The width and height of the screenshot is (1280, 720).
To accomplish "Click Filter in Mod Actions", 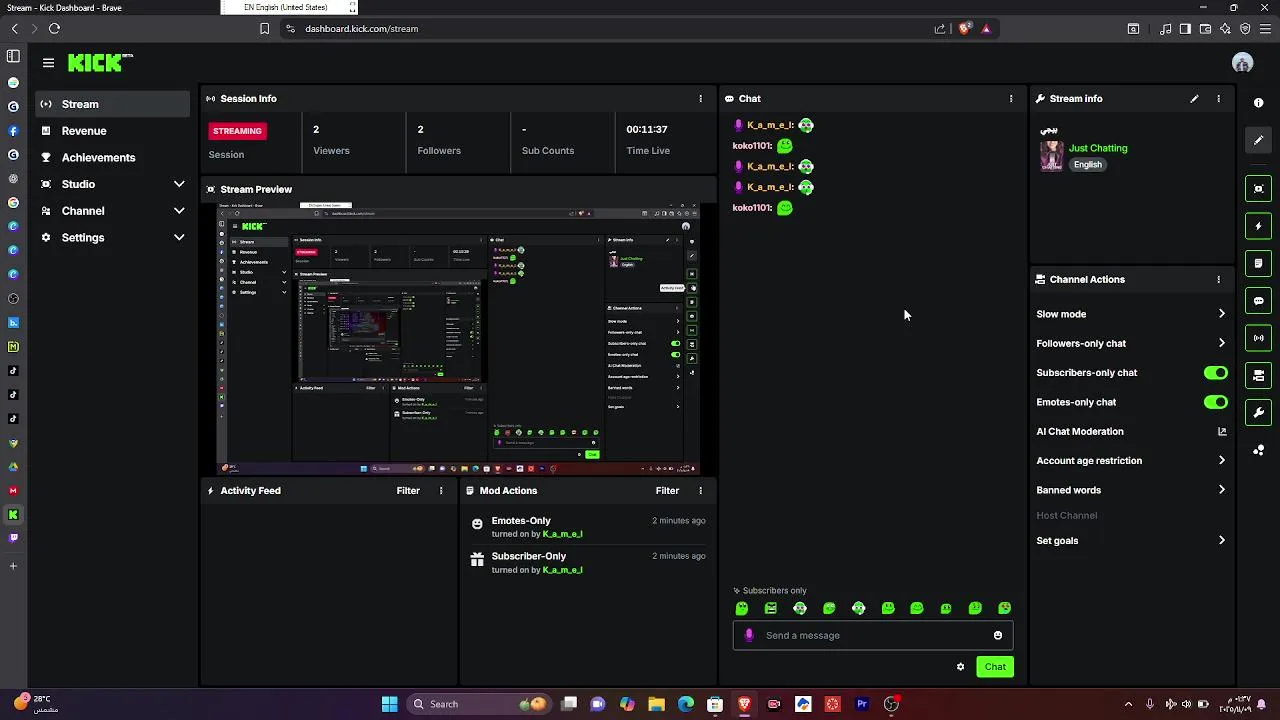I will (x=667, y=491).
